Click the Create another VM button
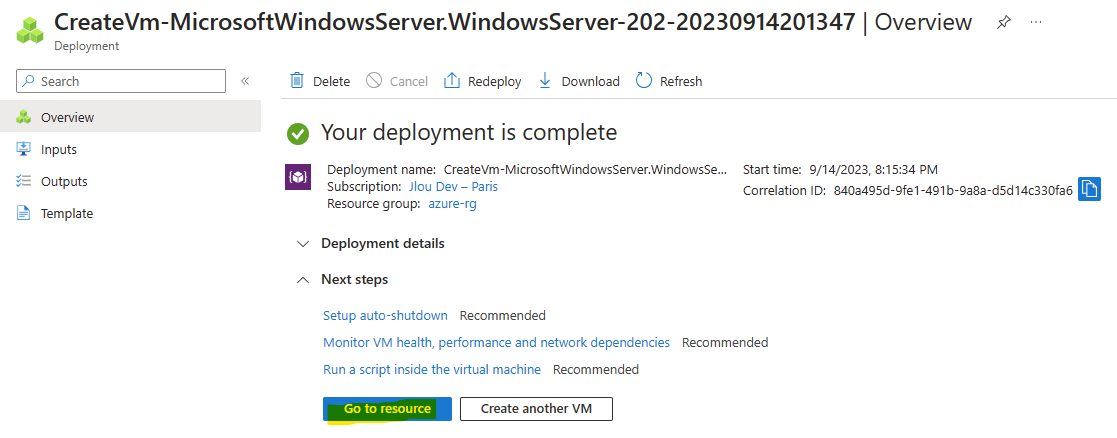This screenshot has height=438, width=1117. (x=536, y=409)
